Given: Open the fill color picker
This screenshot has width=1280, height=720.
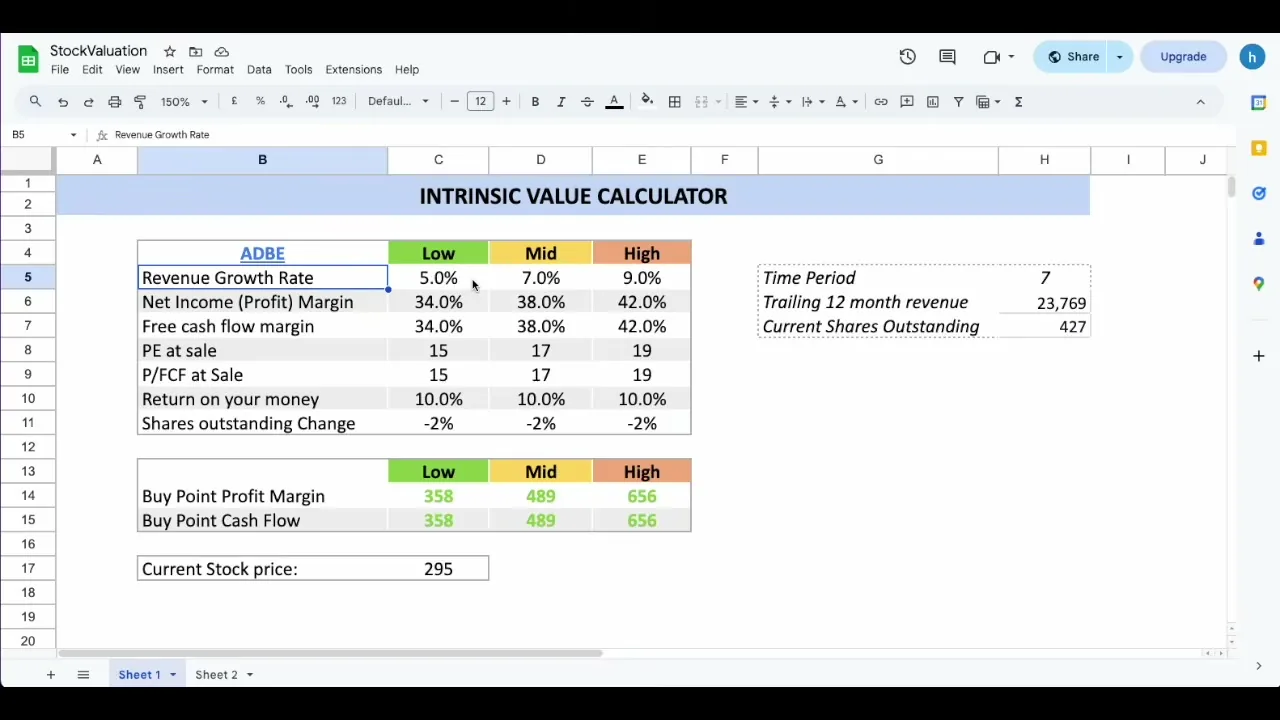Looking at the screenshot, I should (x=647, y=101).
